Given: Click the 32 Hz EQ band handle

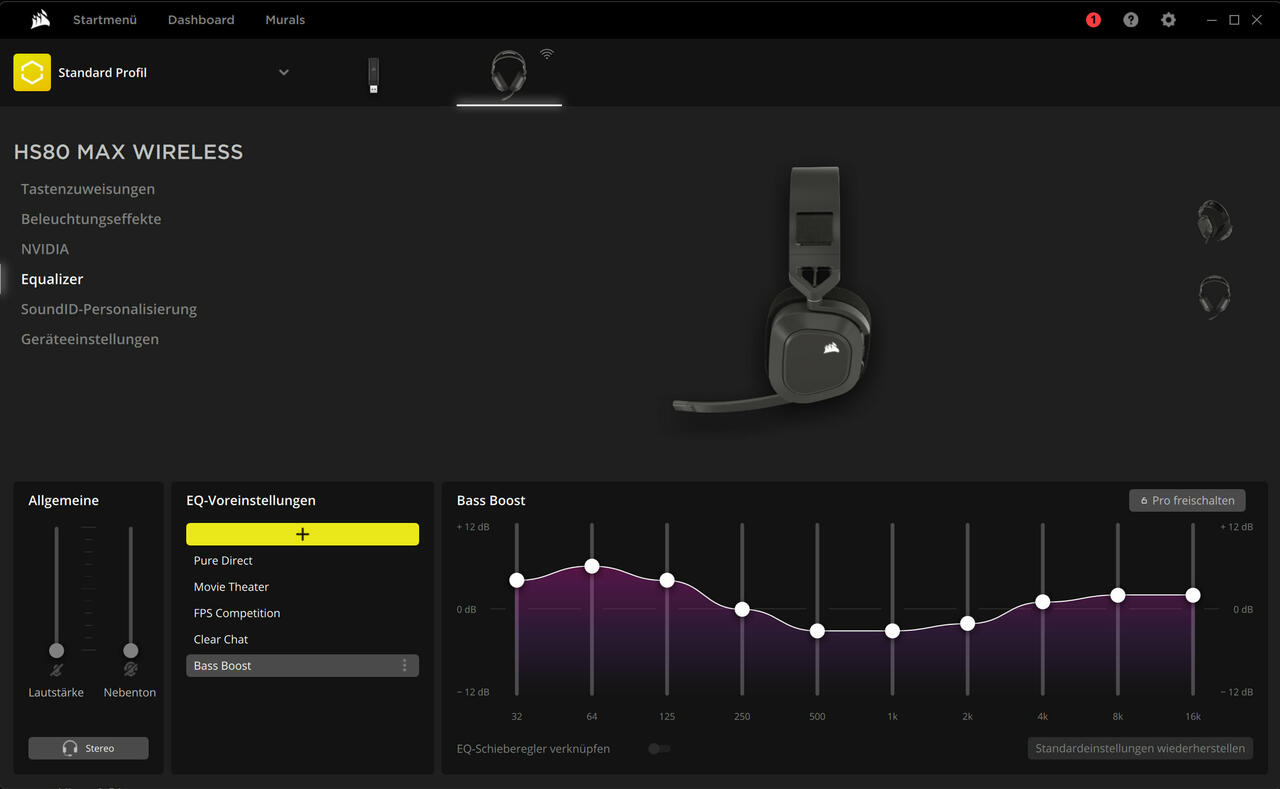Looking at the screenshot, I should pos(517,580).
